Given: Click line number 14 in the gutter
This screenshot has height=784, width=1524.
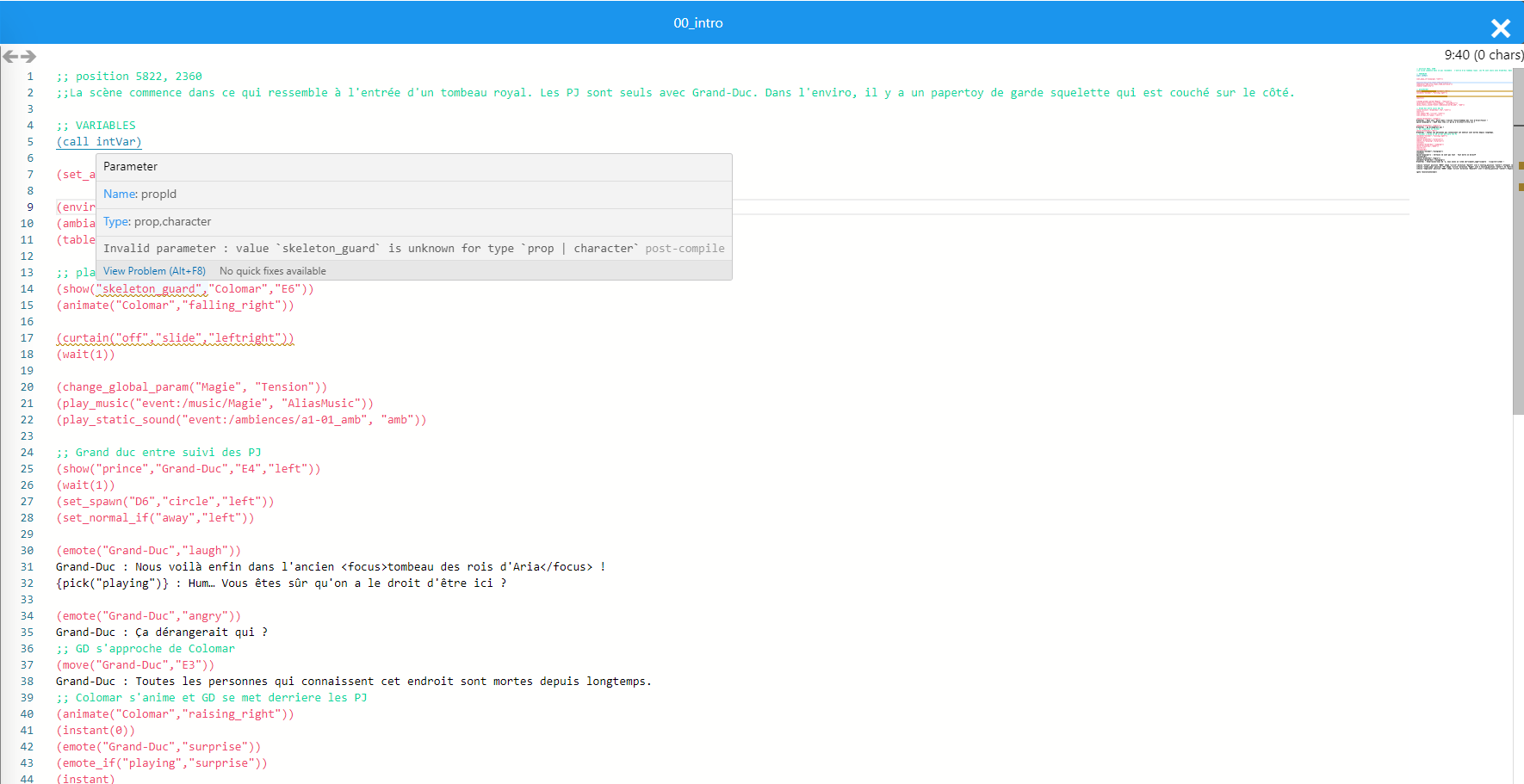Looking at the screenshot, I should coord(27,288).
